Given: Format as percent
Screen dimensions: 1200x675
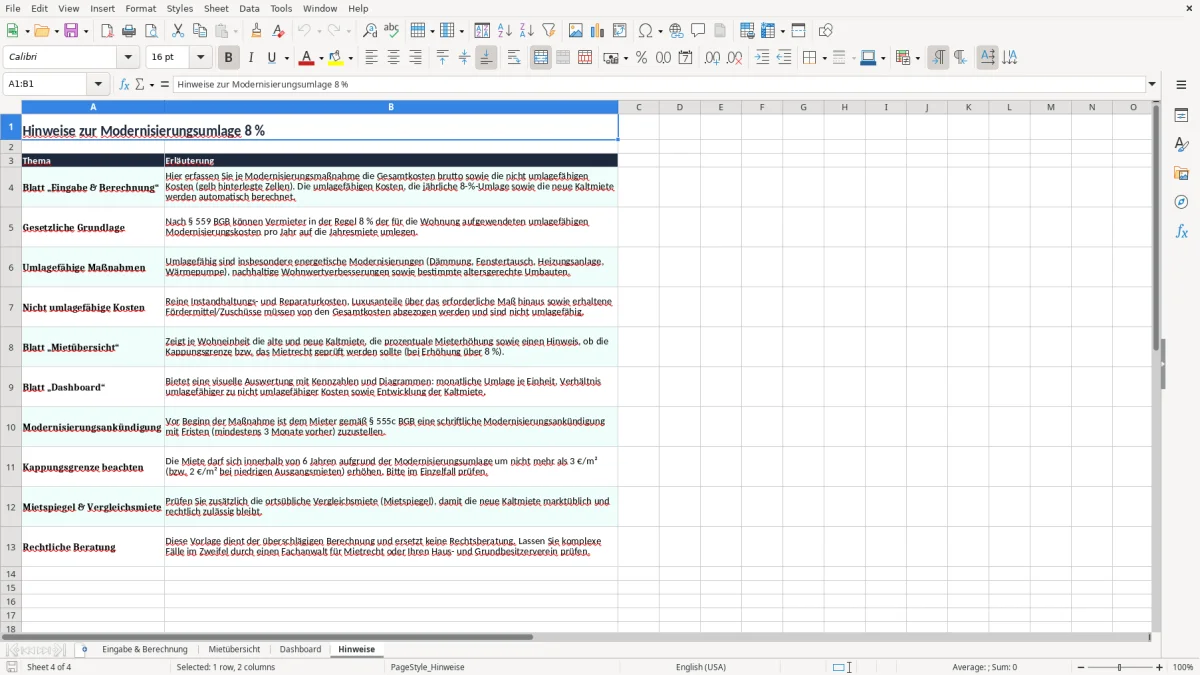Looking at the screenshot, I should click(x=641, y=58).
